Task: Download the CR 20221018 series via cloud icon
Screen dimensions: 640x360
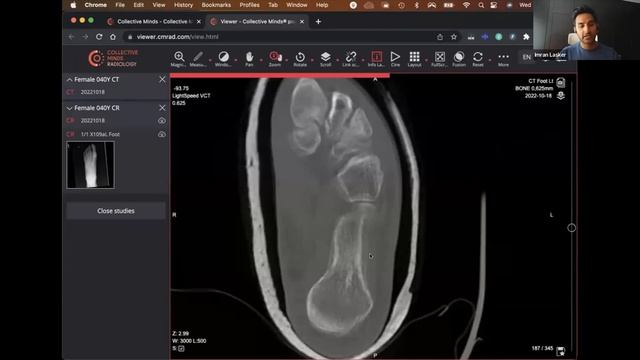Action: (162, 120)
